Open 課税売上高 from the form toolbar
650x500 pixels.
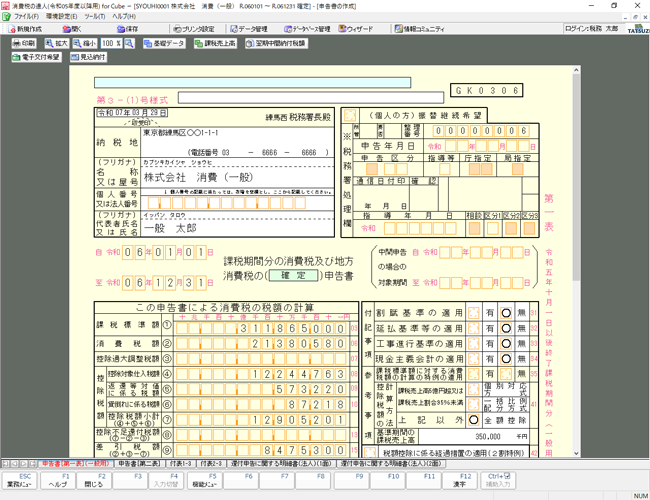point(215,43)
